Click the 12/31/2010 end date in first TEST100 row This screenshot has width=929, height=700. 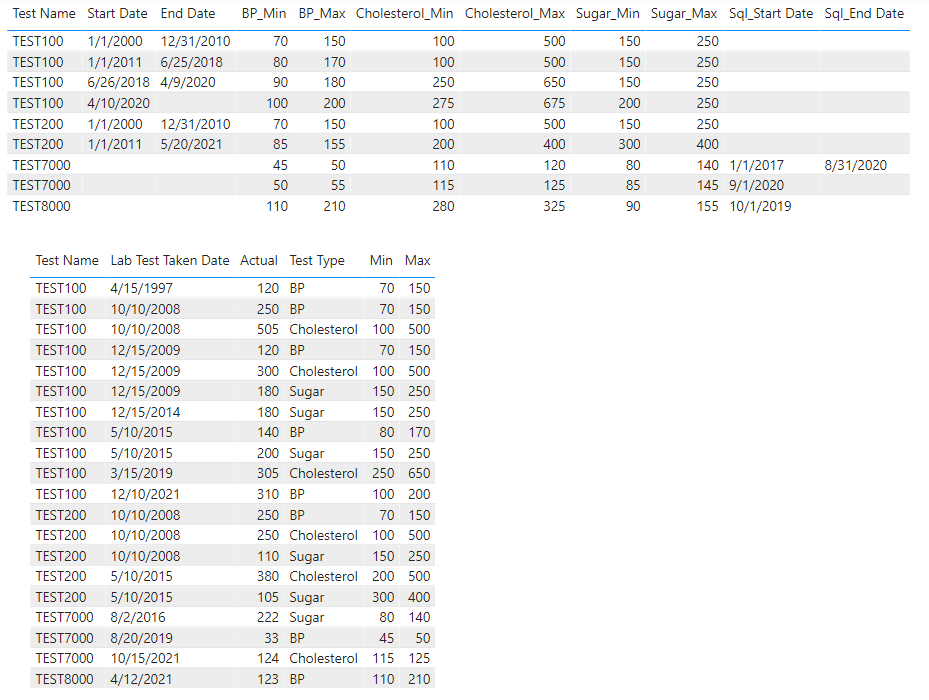coord(196,41)
